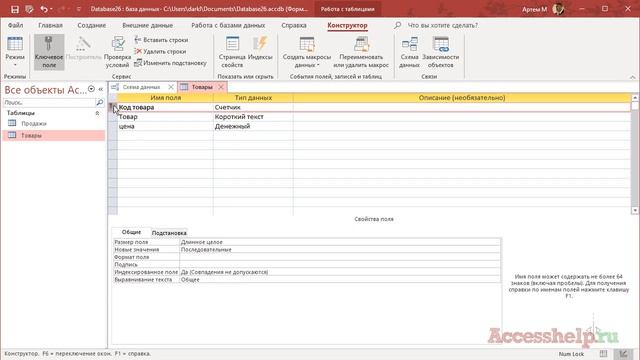Open the Режим view switcher

[x=15, y=52]
